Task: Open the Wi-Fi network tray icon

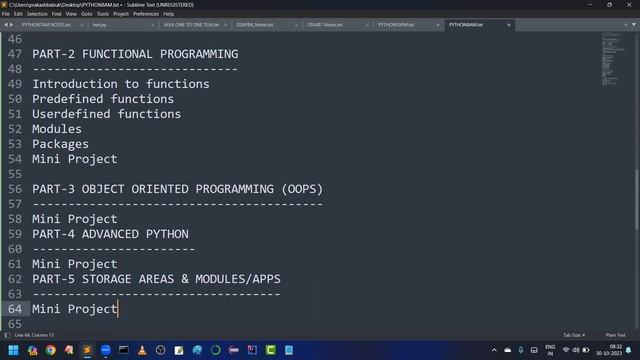Action: 566,350
